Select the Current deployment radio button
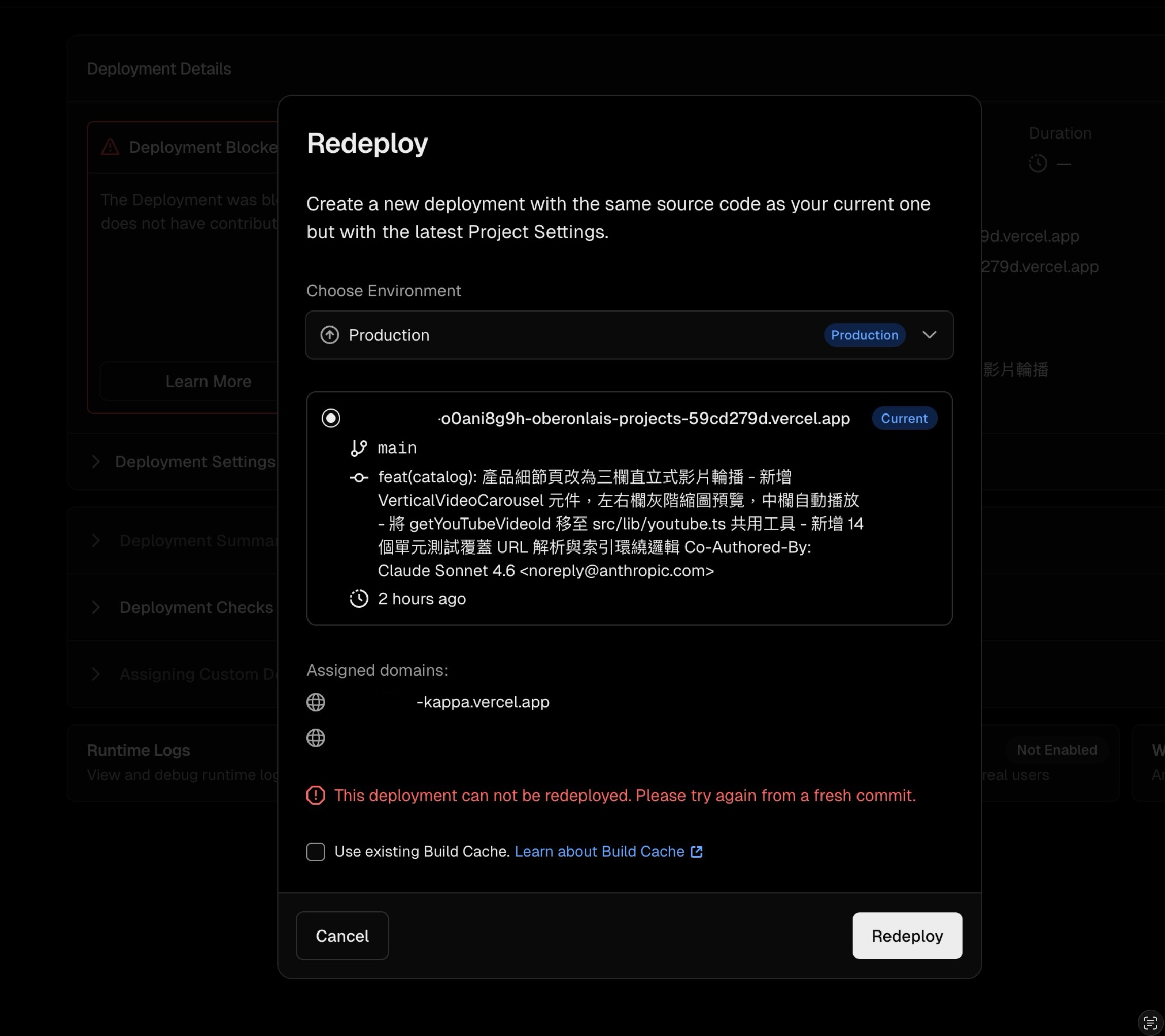Image resolution: width=1165 pixels, height=1036 pixels. (x=331, y=418)
